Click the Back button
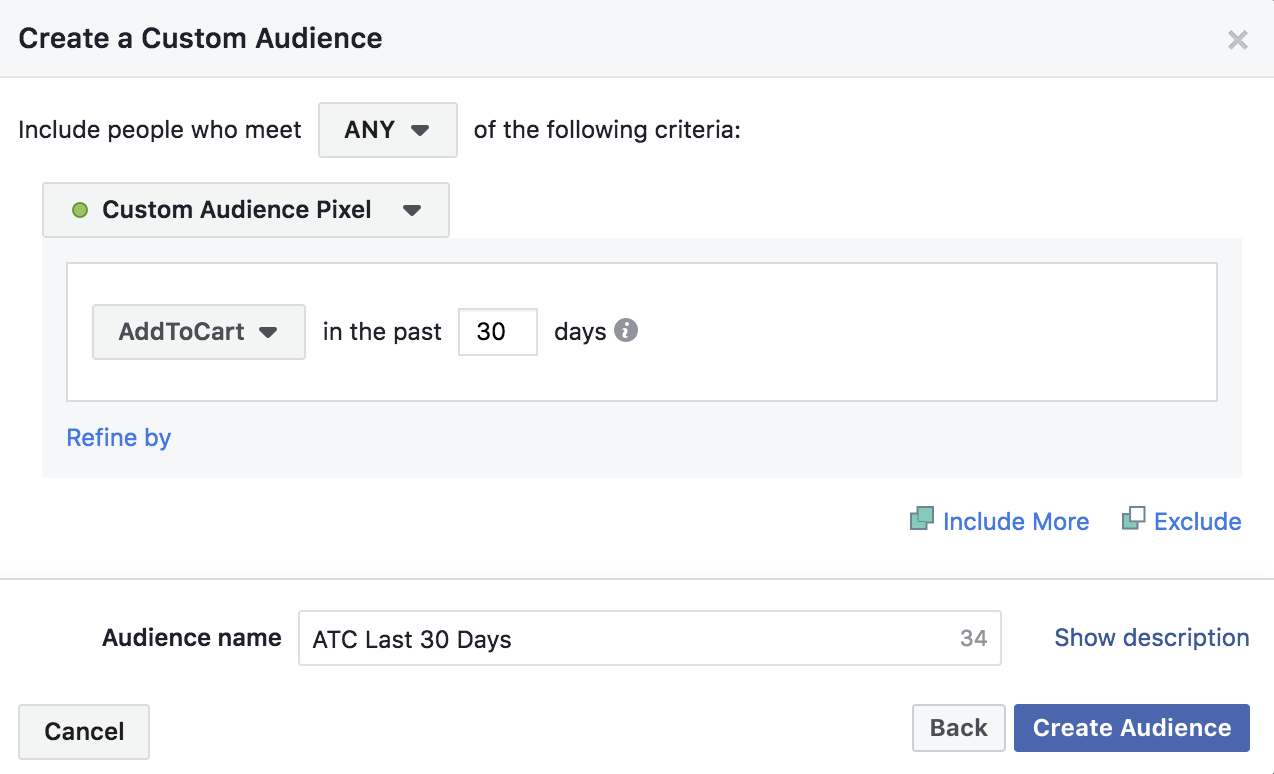This screenshot has width=1274, height=774. coord(959,728)
